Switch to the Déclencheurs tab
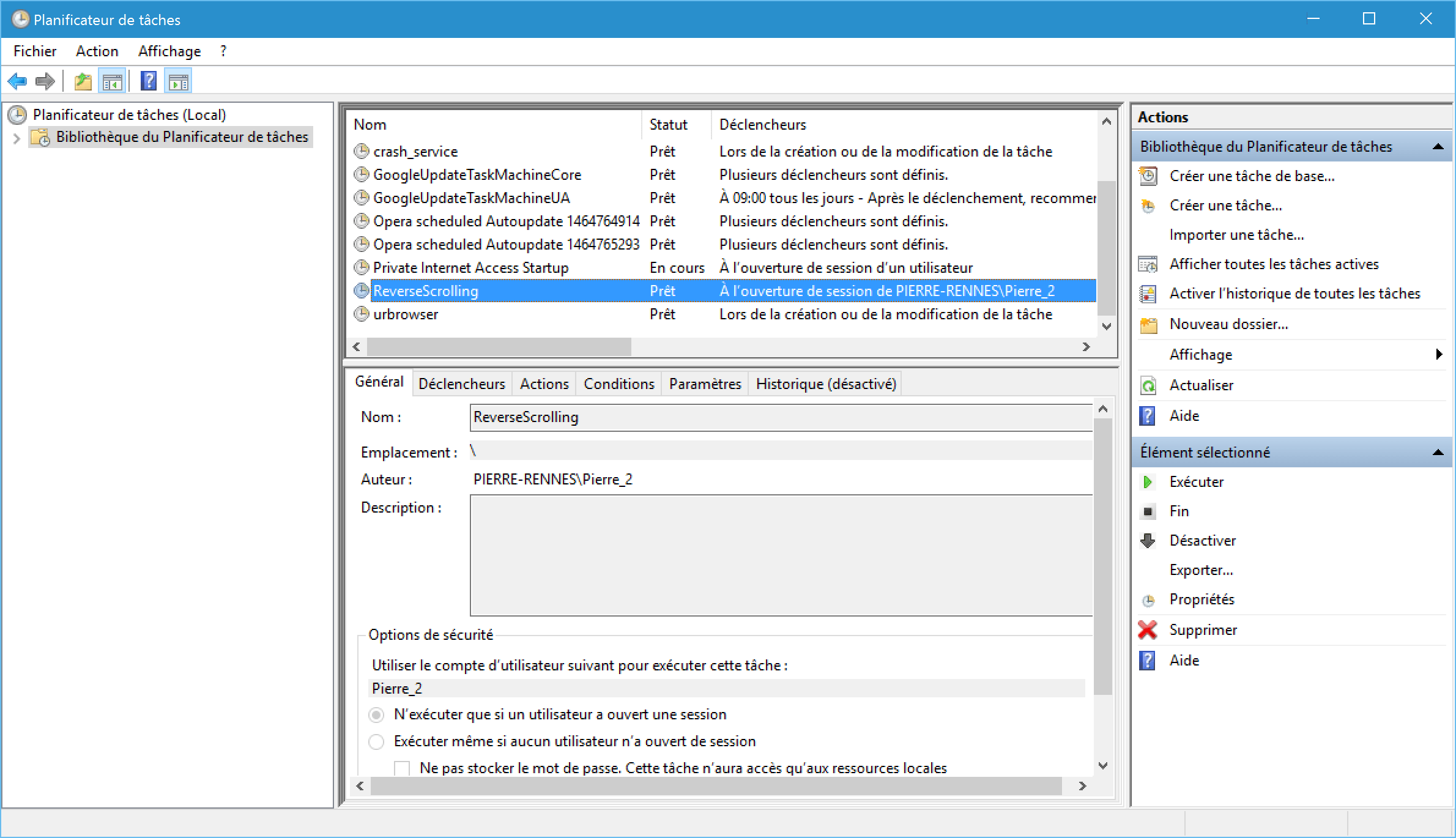 (462, 384)
